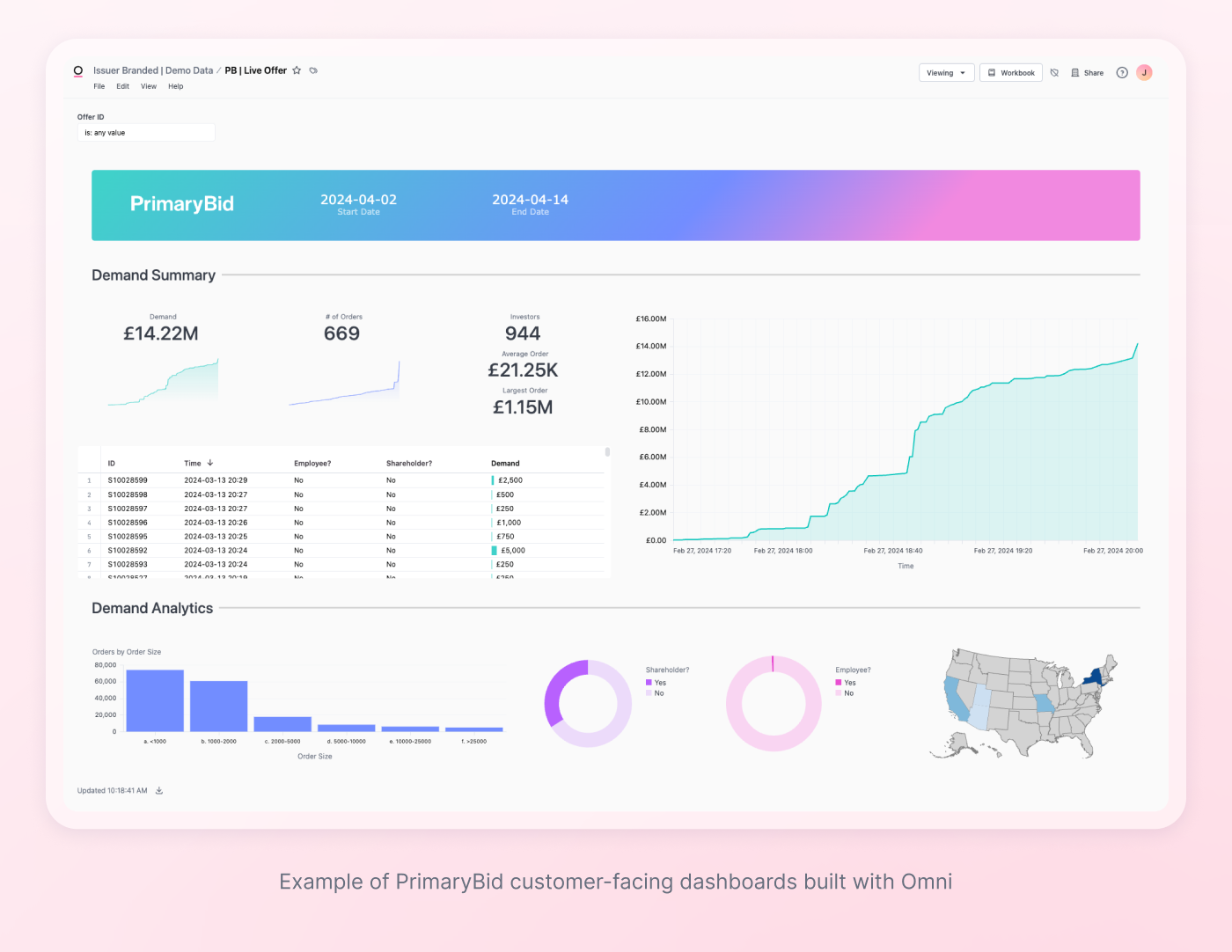Image resolution: width=1232 pixels, height=952 pixels.
Task: Star the PB | Live Offer dashboard
Action: [297, 70]
